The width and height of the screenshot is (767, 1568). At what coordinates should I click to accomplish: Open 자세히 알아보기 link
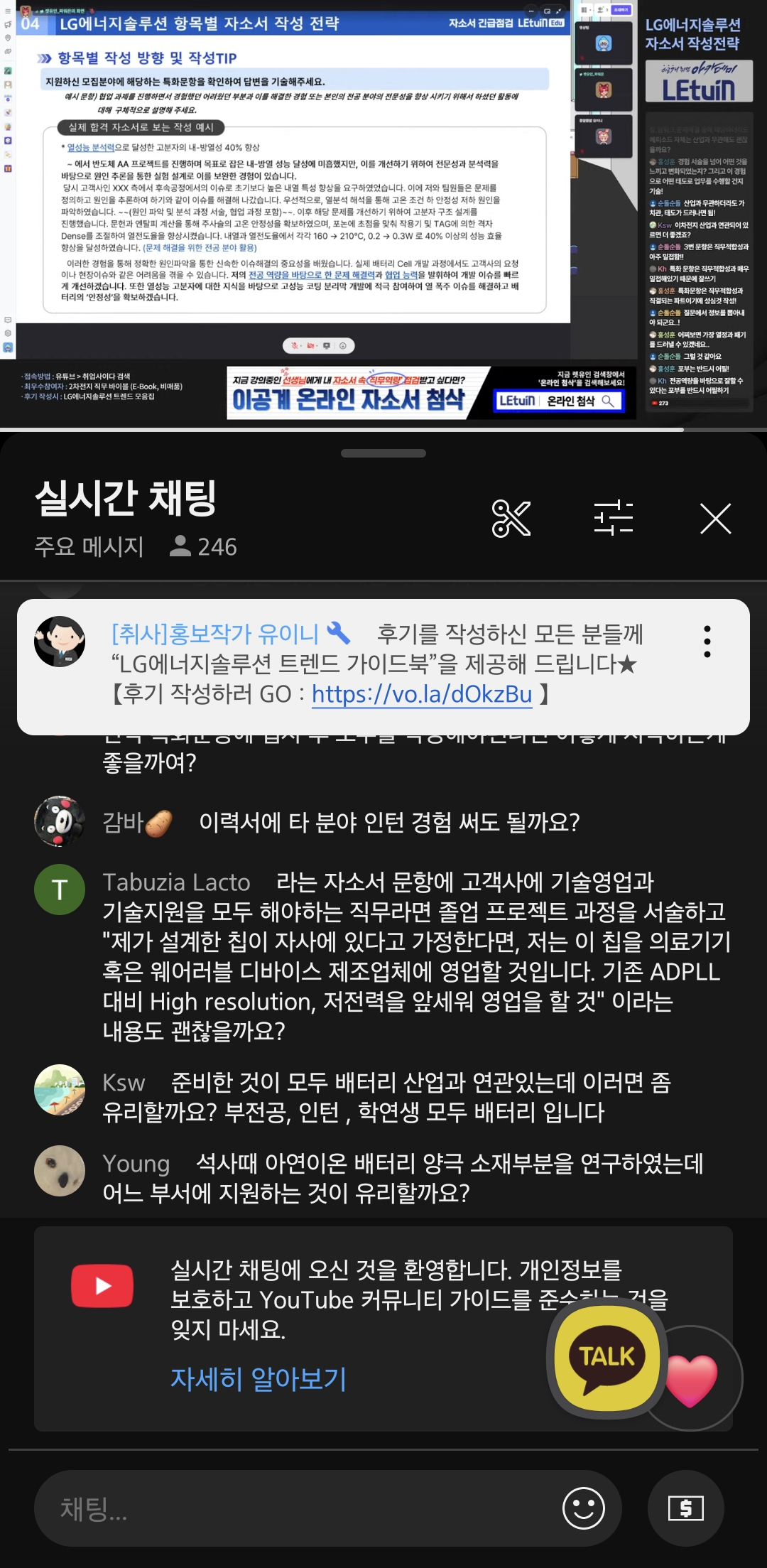coord(259,1379)
